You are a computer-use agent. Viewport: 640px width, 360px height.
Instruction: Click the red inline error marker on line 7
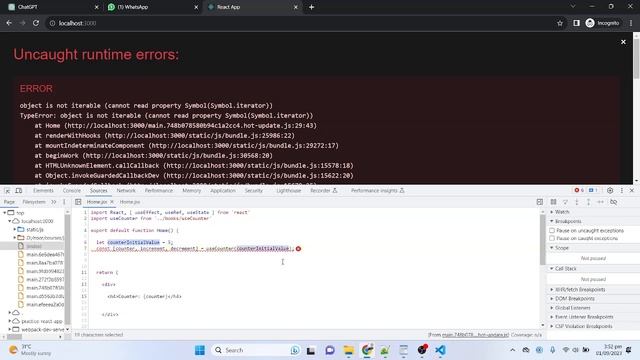click(298, 249)
